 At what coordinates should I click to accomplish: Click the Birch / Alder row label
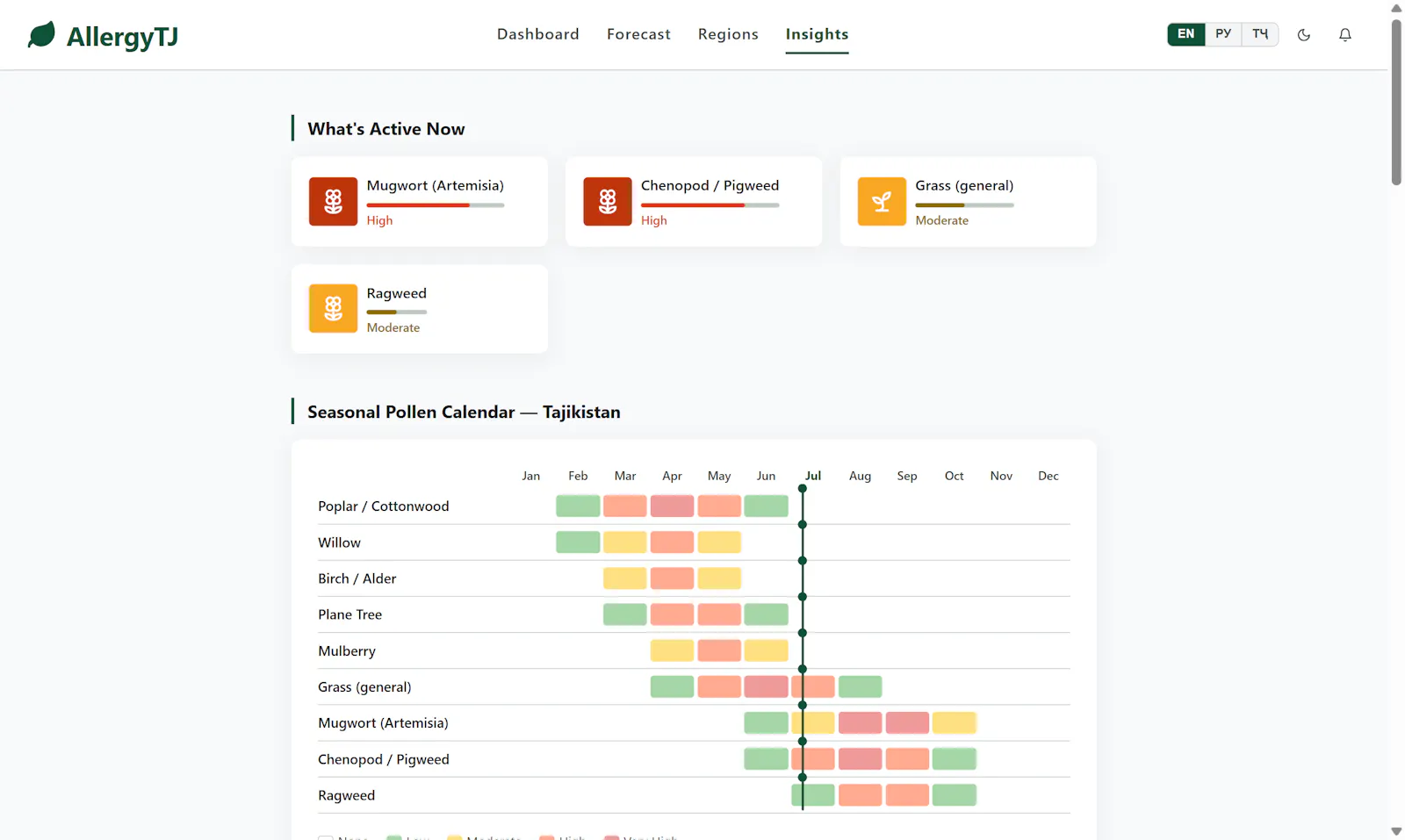coord(357,578)
